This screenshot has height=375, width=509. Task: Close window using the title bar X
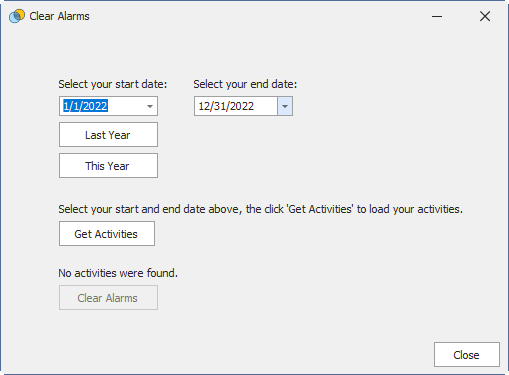[485, 16]
